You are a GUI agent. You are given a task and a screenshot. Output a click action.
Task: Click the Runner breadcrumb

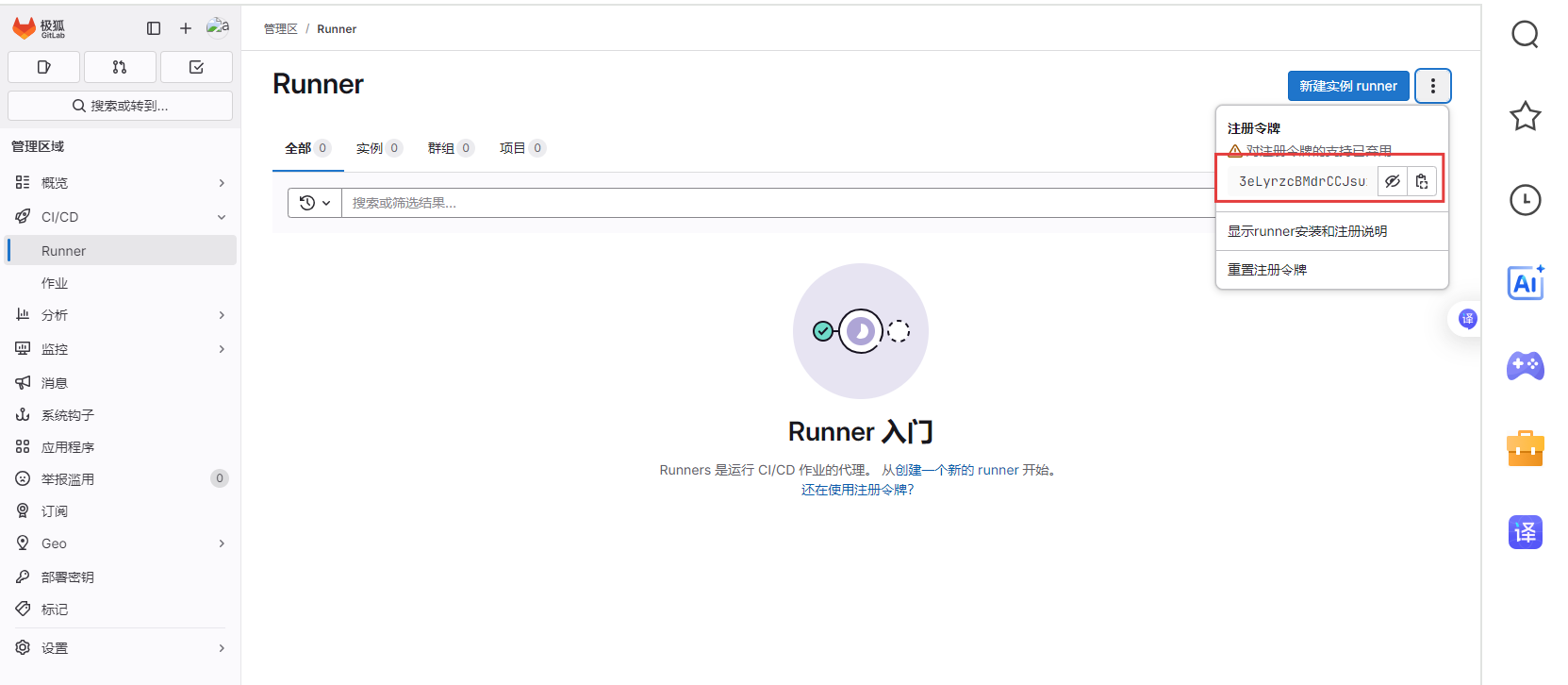coord(337,29)
